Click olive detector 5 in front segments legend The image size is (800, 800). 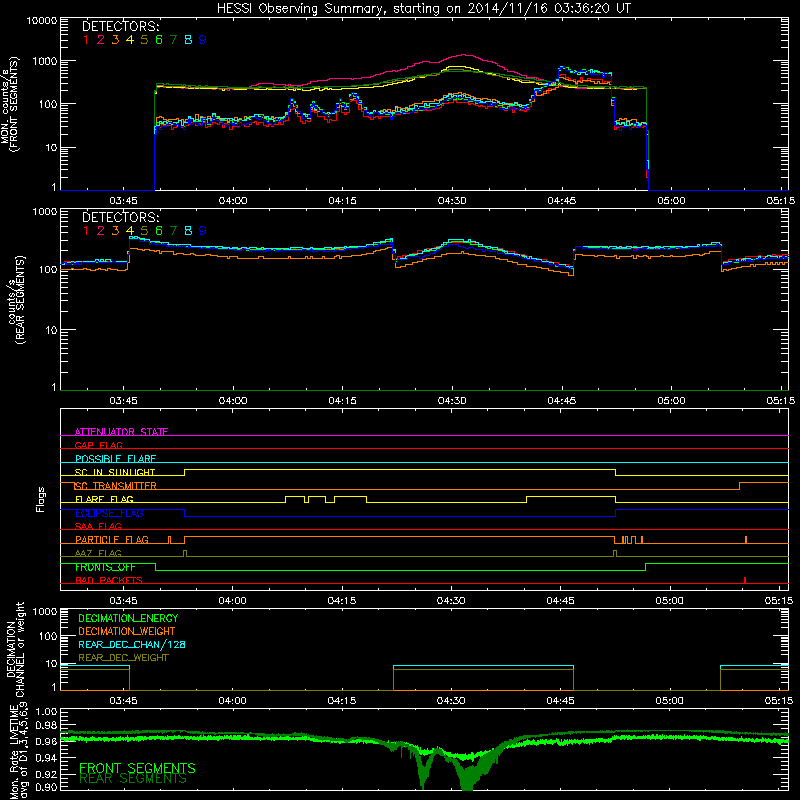point(144,39)
